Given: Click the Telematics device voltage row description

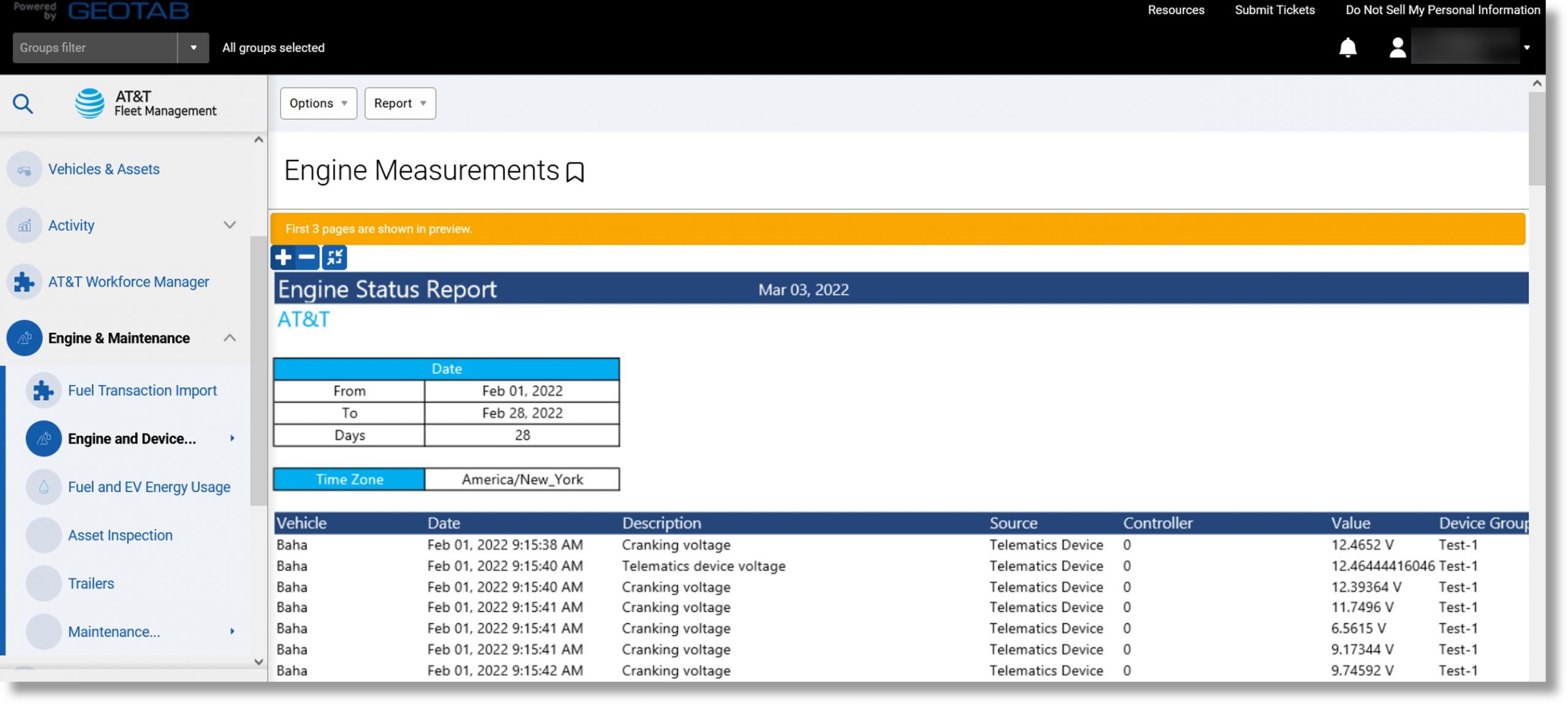Looking at the screenshot, I should click(703, 566).
